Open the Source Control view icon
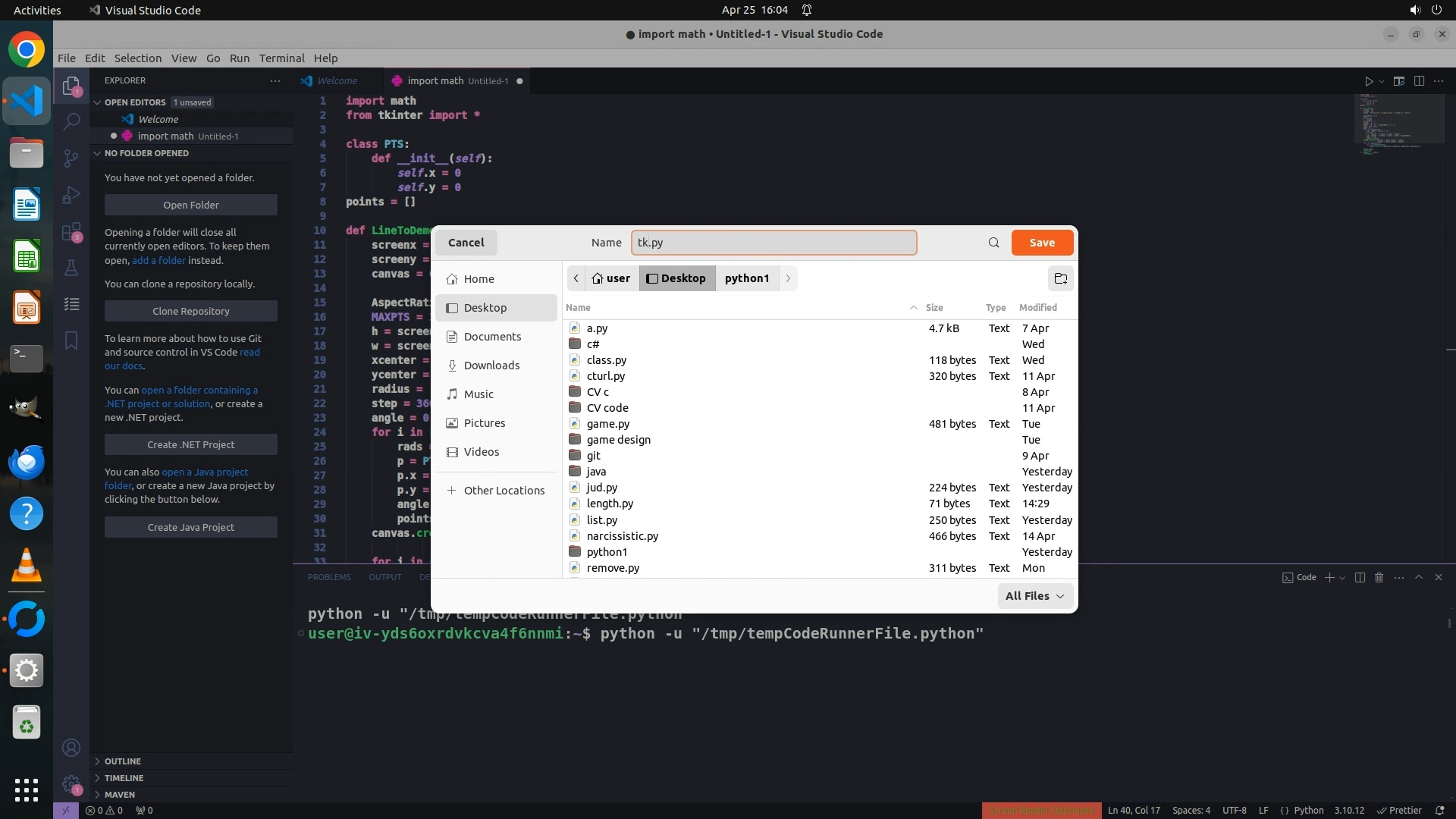 [x=71, y=158]
